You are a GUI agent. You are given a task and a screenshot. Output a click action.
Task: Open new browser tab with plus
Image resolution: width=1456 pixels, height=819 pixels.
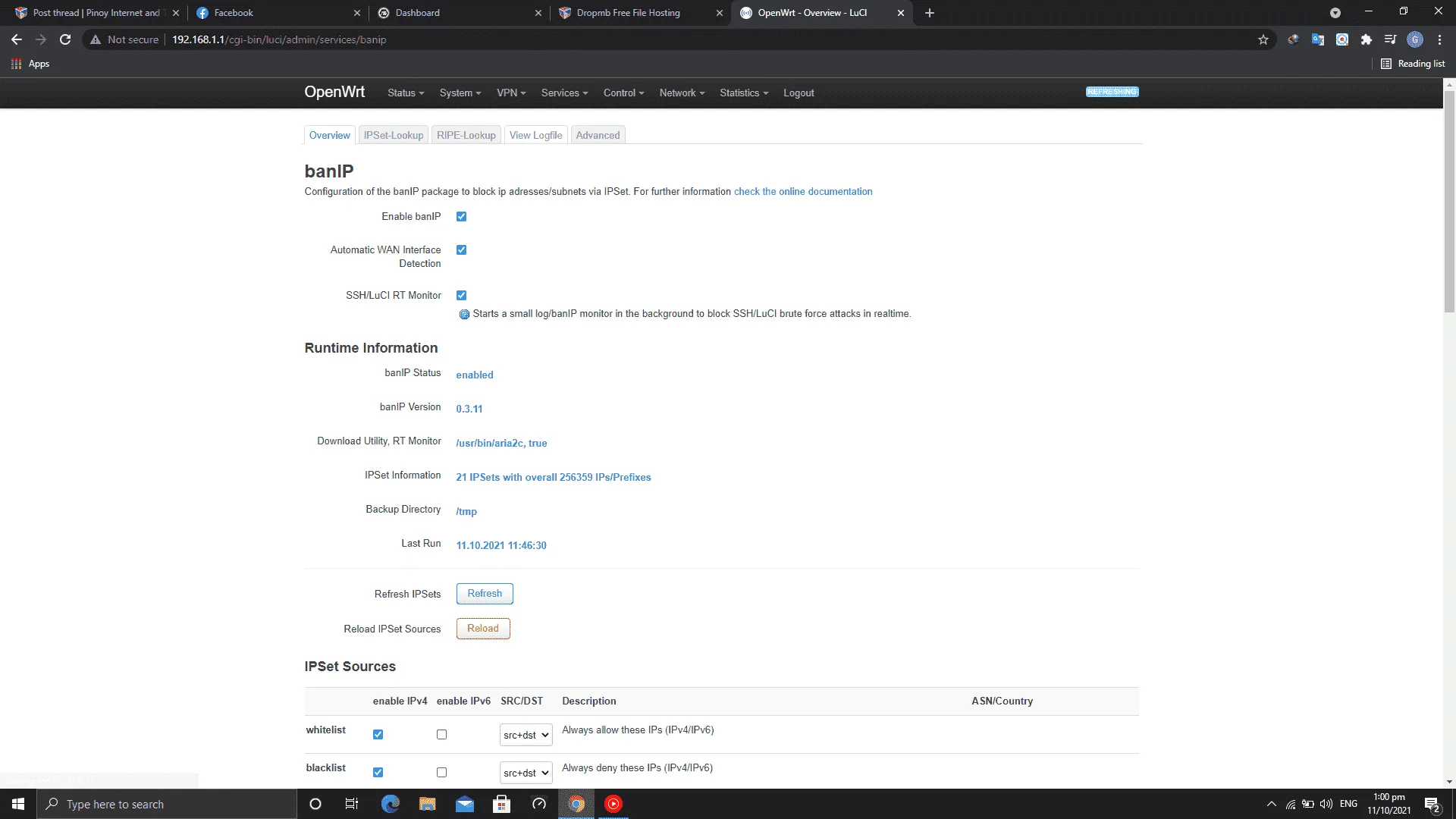(x=930, y=13)
